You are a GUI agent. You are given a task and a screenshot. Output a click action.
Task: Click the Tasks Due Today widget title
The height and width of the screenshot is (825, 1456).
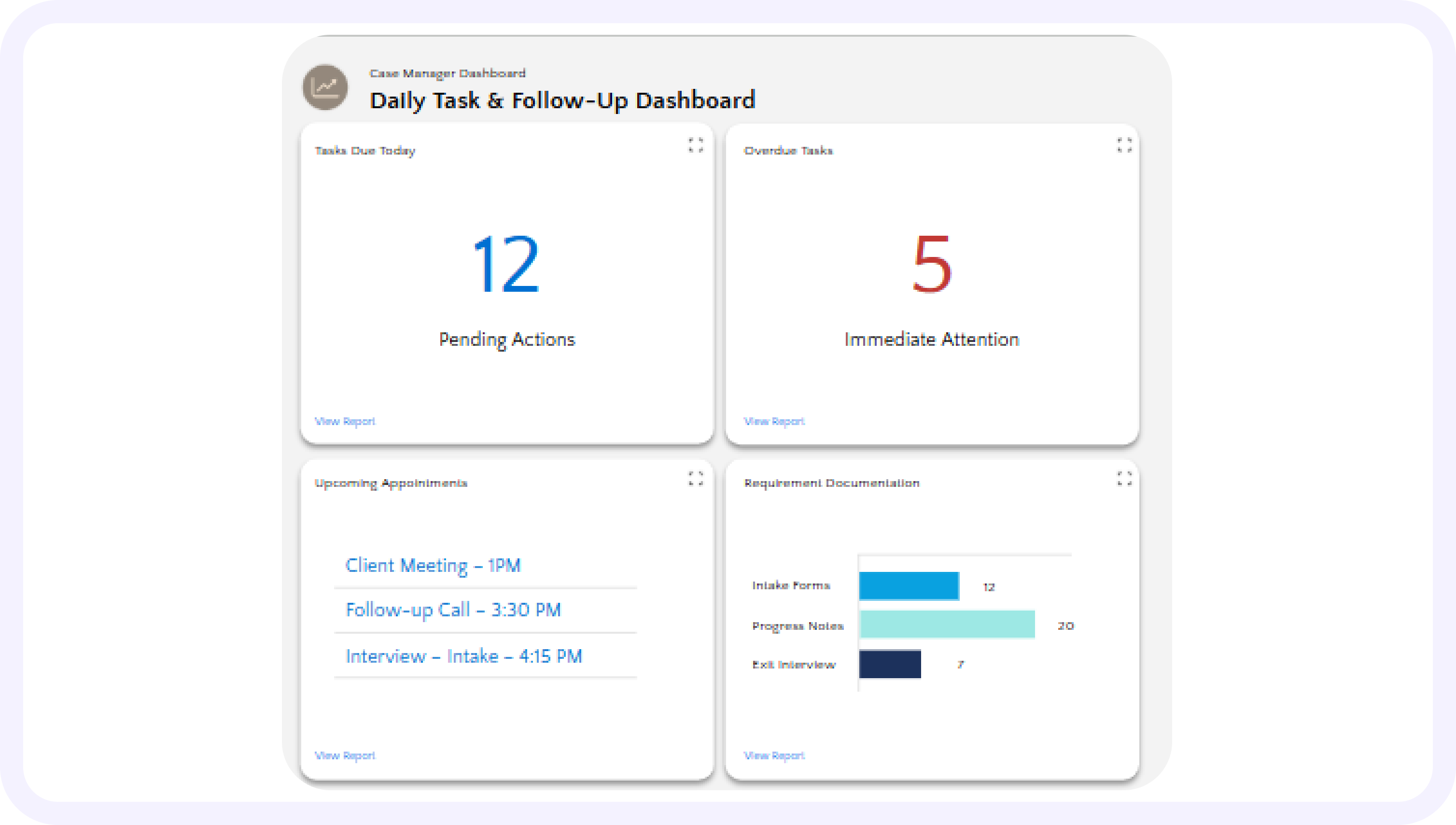[364, 151]
